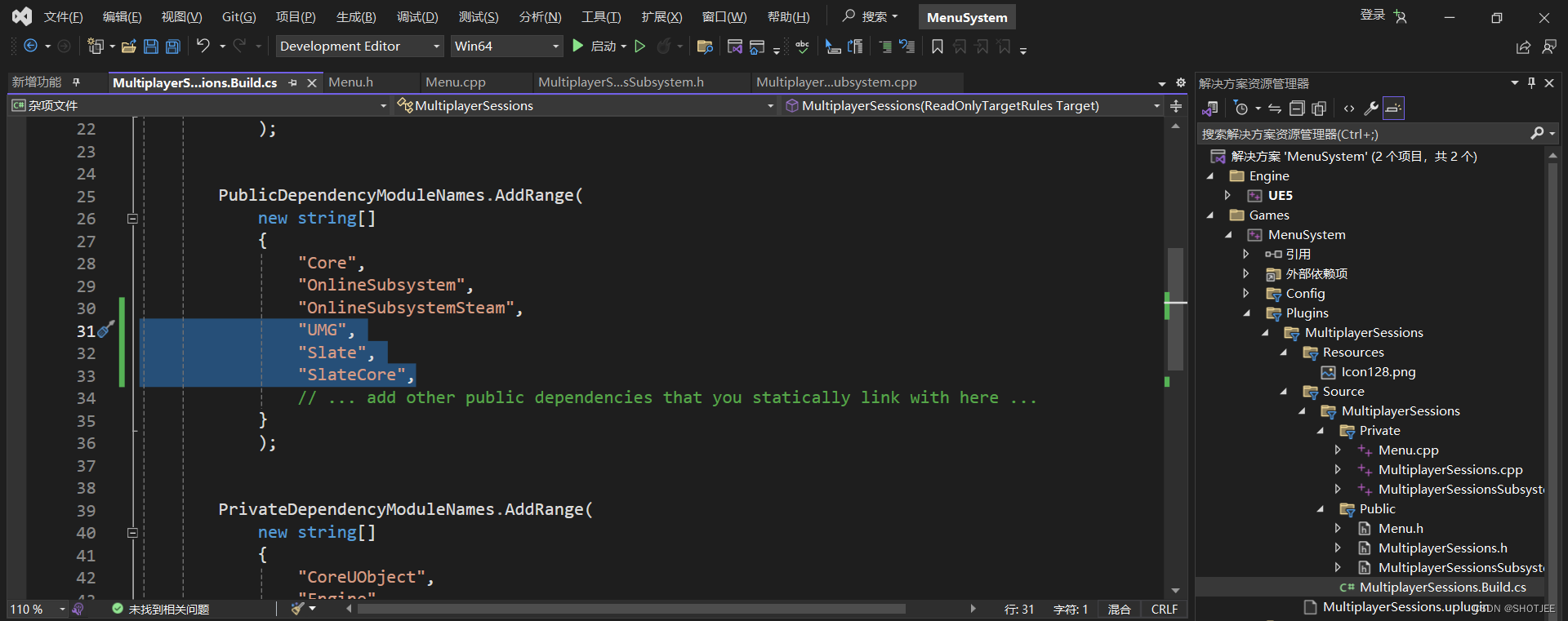
Task: Click the Comment Out Selected Lines icon
Action: (x=885, y=47)
